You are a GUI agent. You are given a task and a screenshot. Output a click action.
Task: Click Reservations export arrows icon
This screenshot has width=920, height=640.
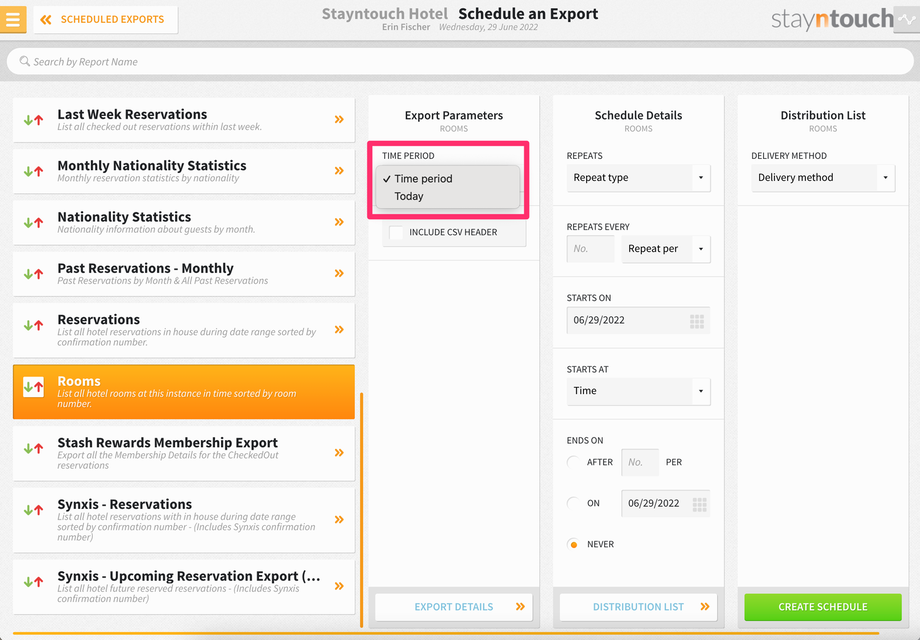(33, 324)
